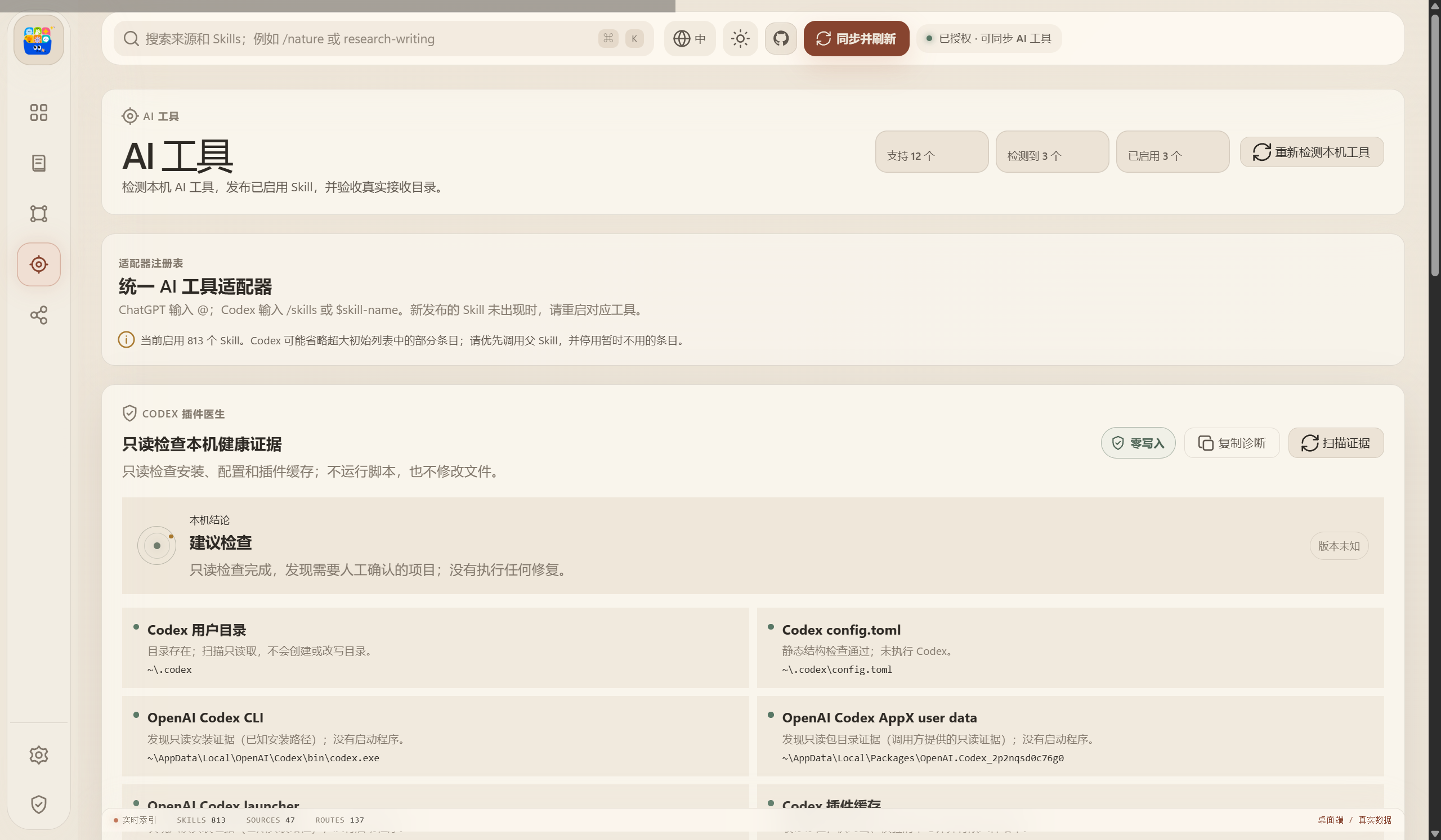
Task: Switch language with the globe 中 button
Action: tap(690, 39)
